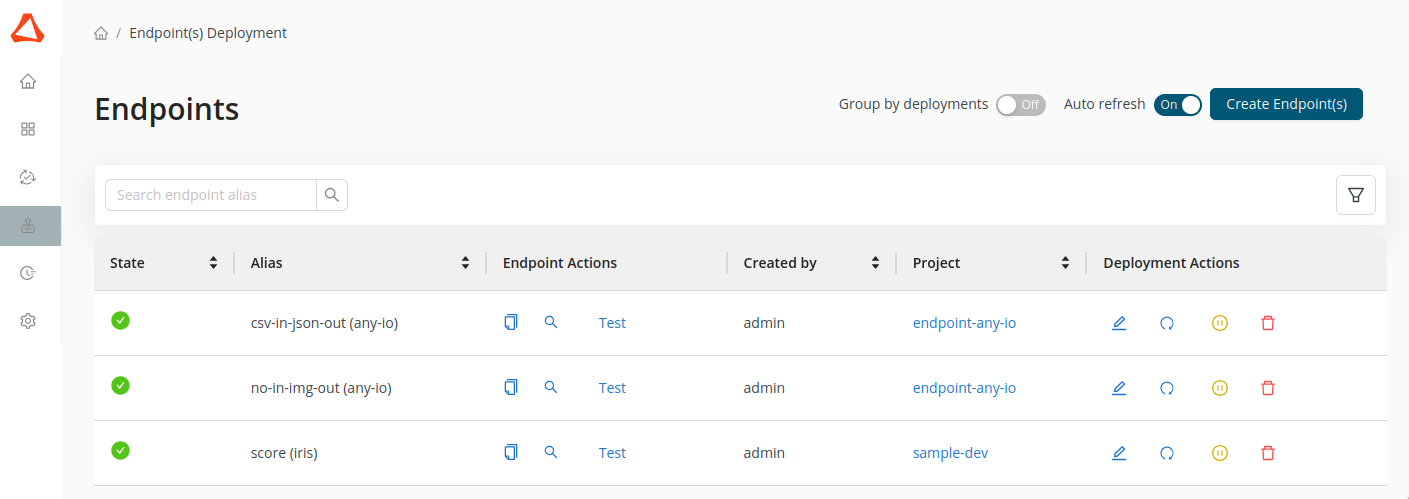Open the settings gear in sidebar
This screenshot has width=1409, height=499.
[28, 321]
